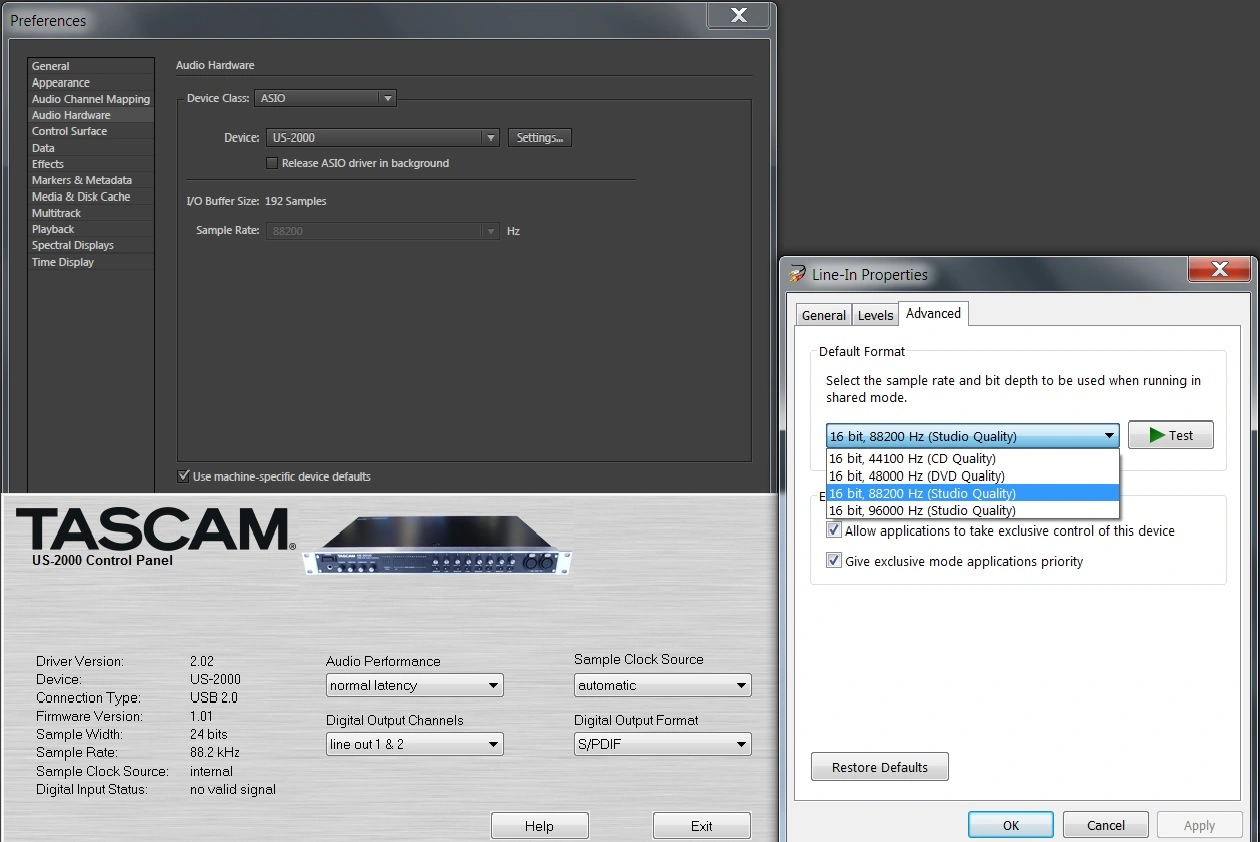The height and width of the screenshot is (842, 1260).
Task: Open Appearance preferences category
Action: 91,83
